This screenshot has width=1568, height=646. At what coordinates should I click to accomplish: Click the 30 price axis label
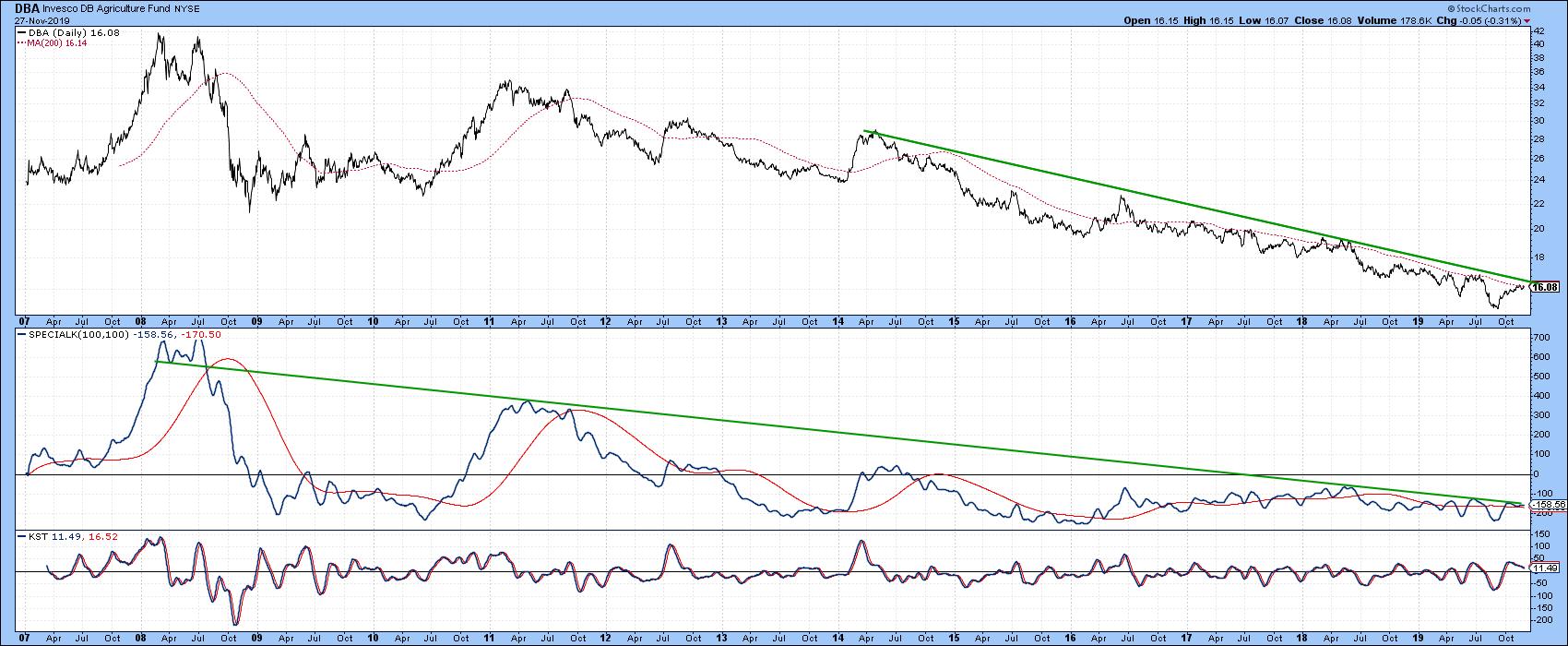point(1538,120)
